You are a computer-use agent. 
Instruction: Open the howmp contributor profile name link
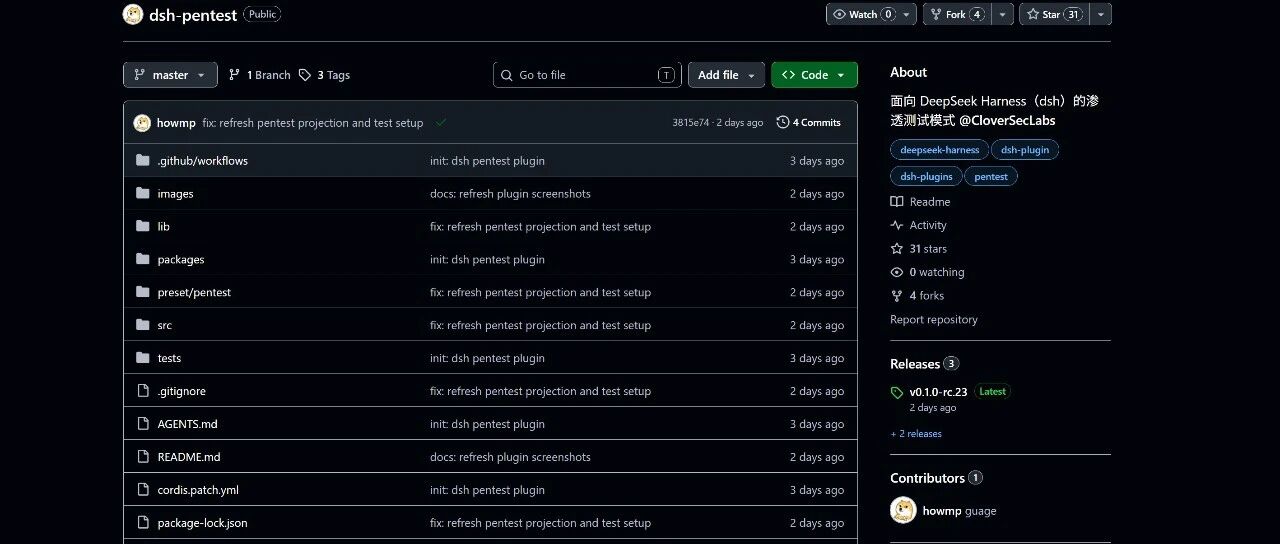[942, 511]
